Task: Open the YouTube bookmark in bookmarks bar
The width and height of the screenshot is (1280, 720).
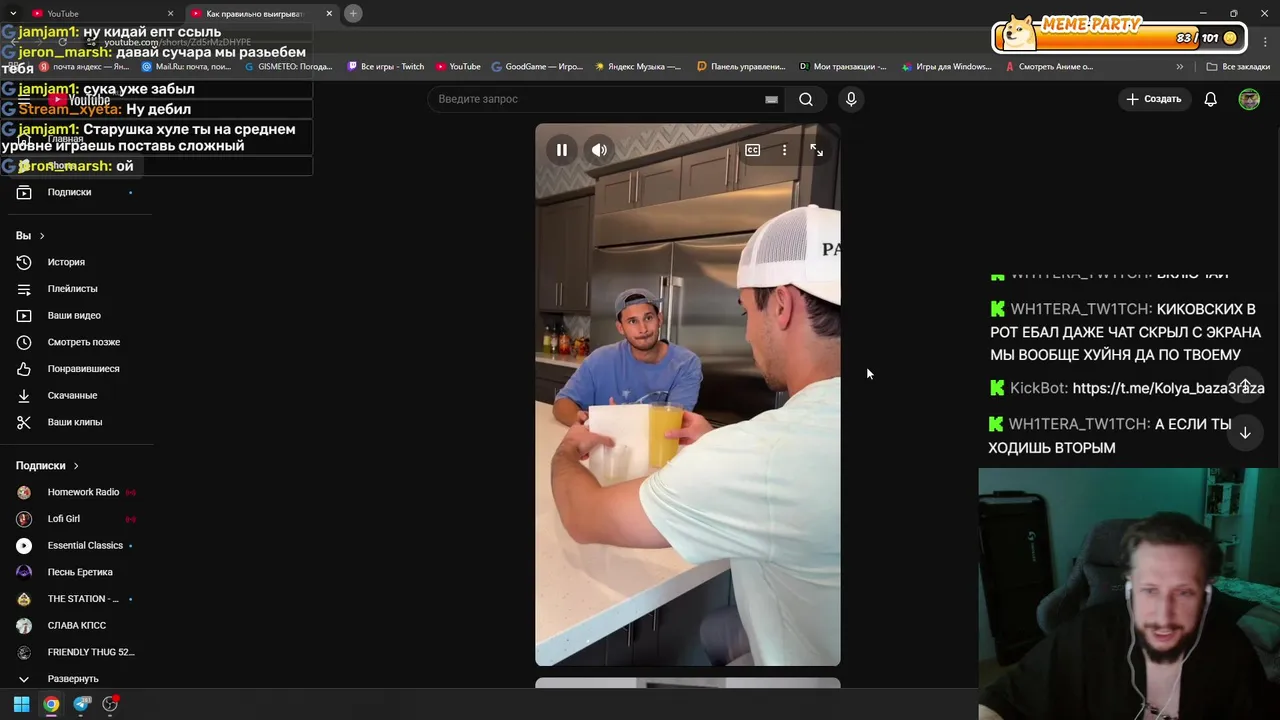Action: coord(458,67)
